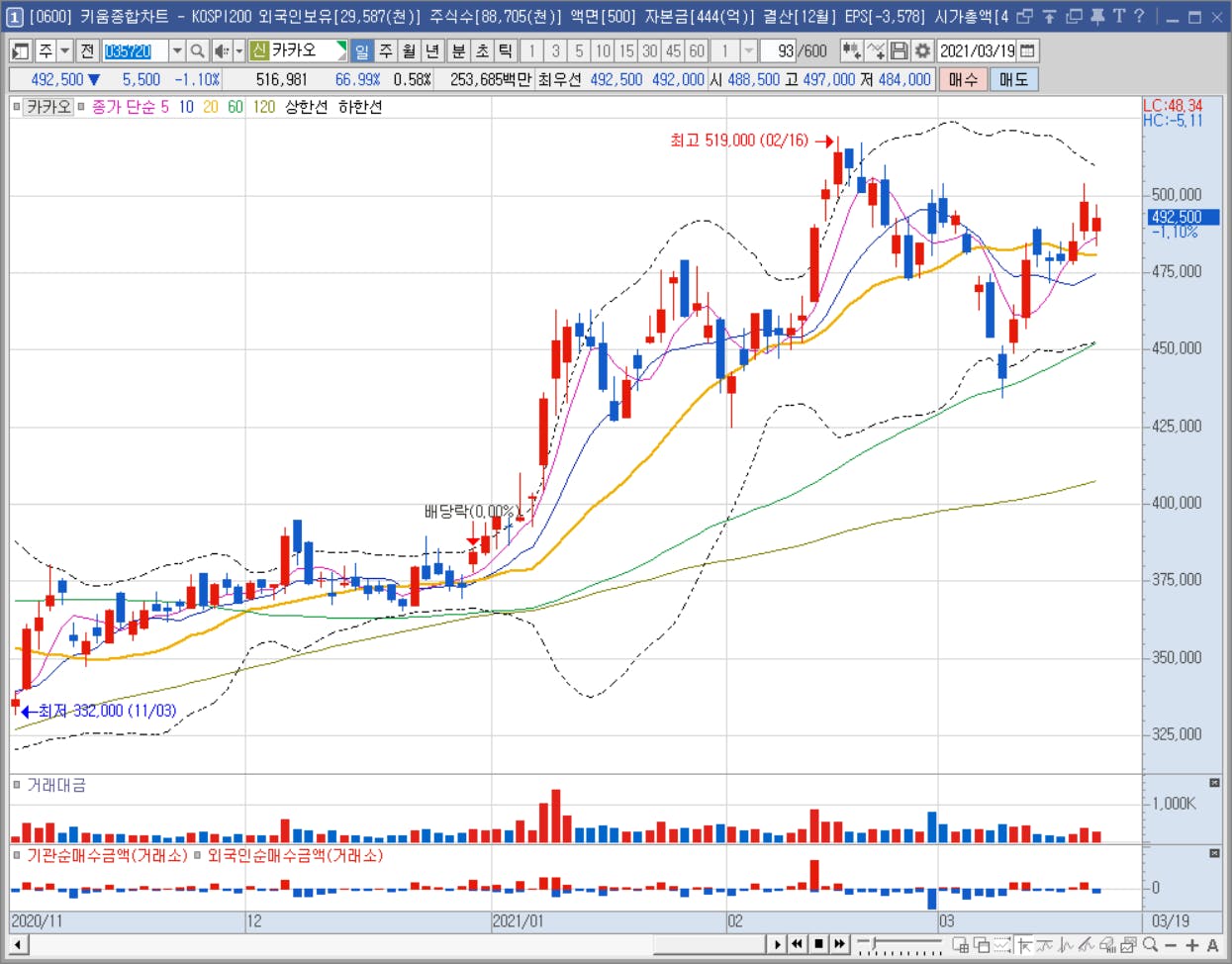Click the save chart floppy disk icon
Viewport: 1232px width, 964px height.
tap(899, 50)
